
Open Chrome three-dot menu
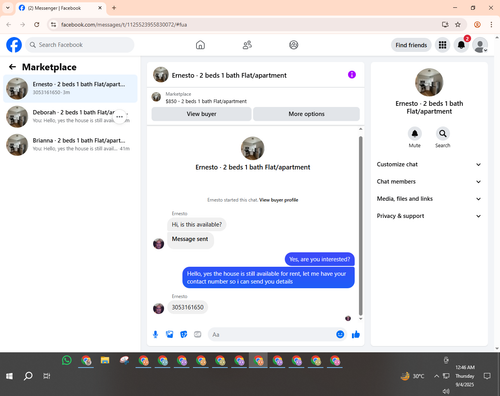(x=491, y=24)
